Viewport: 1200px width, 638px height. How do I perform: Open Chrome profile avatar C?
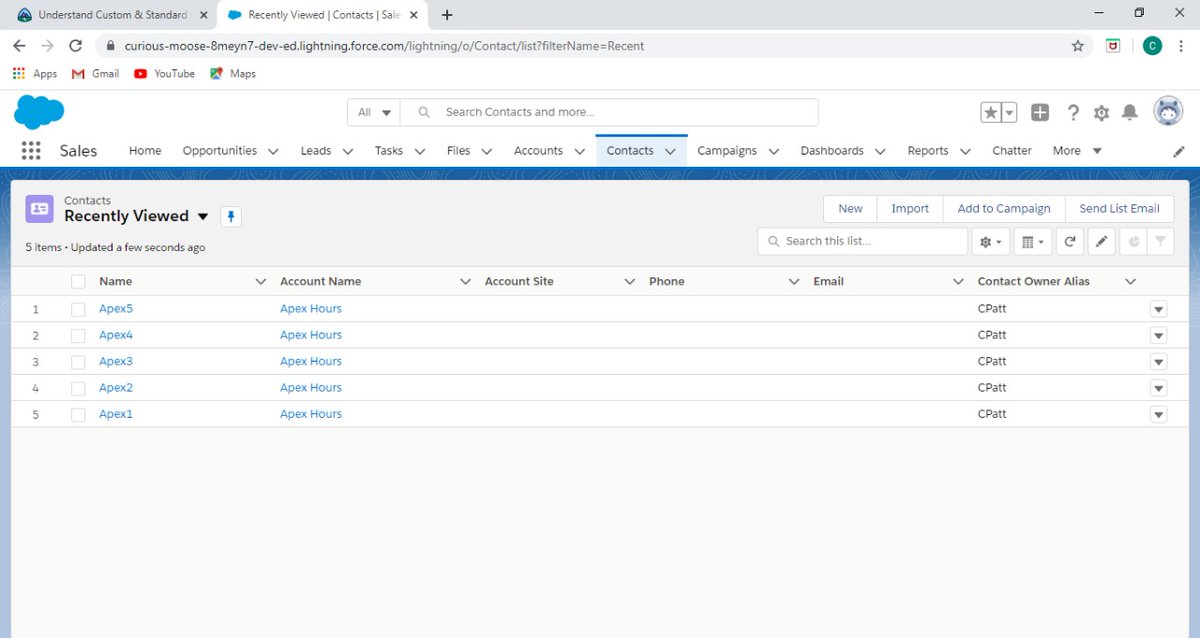(x=1152, y=46)
